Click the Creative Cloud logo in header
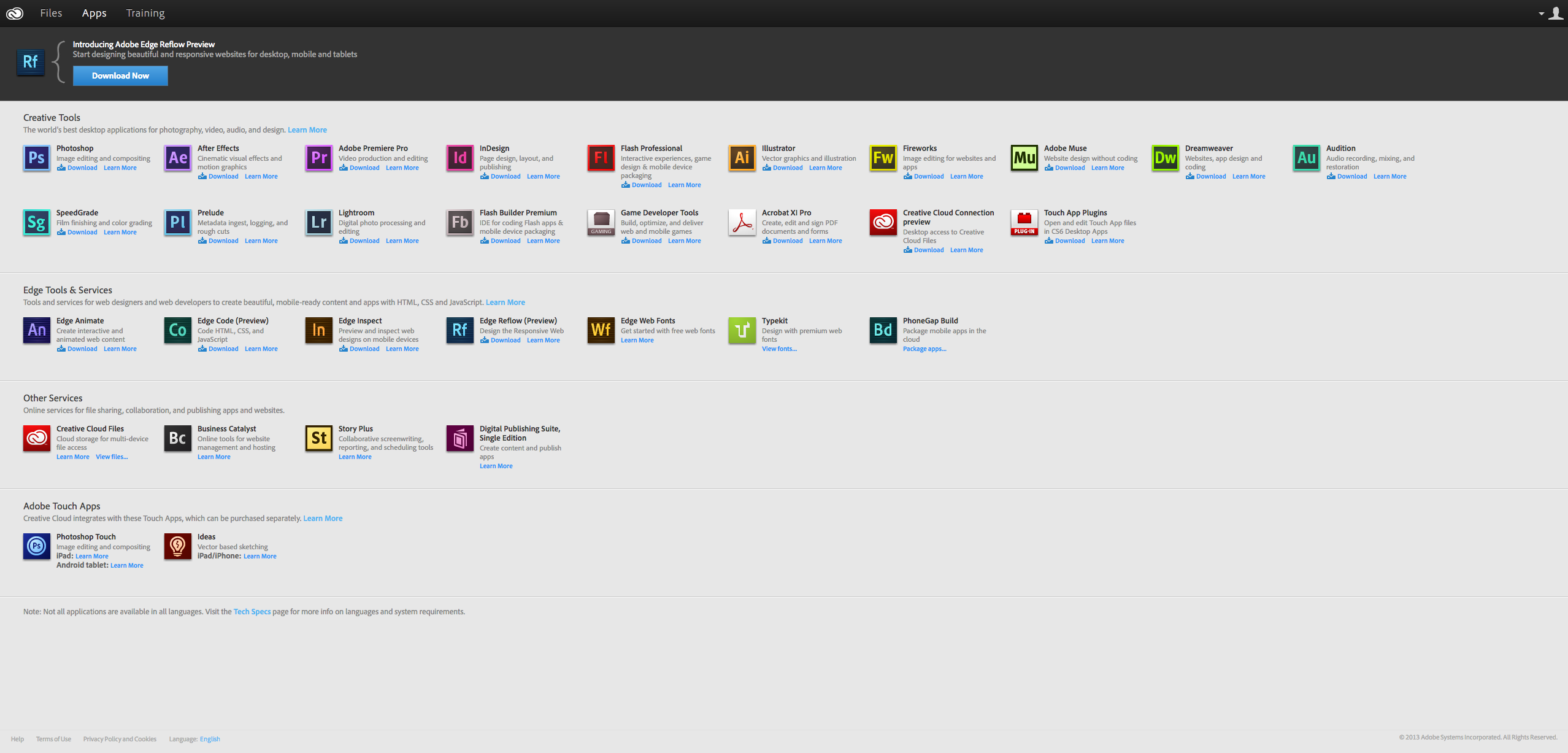Screen dimensions: 1568x753 tap(15, 13)
